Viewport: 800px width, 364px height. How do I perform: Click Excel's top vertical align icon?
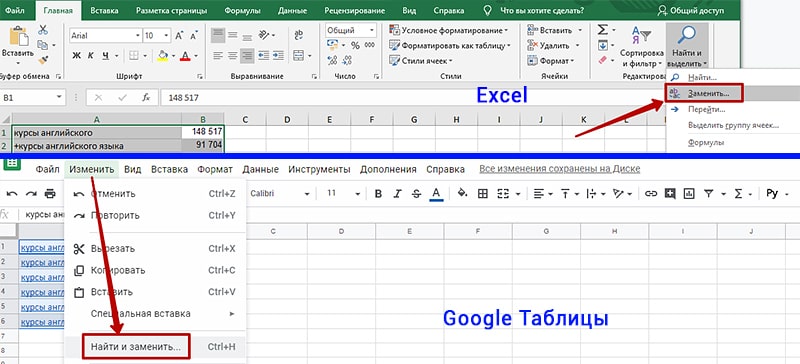[x=218, y=35]
